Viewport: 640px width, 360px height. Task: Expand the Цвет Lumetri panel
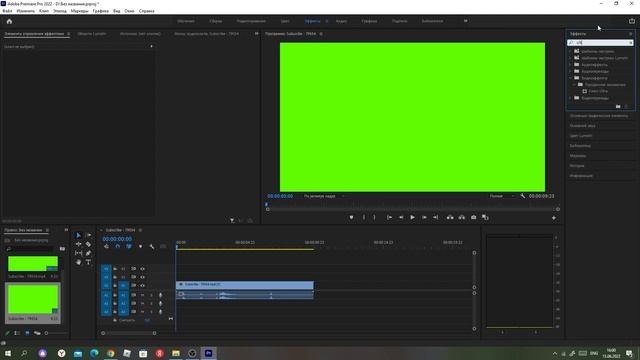pyautogui.click(x=581, y=136)
